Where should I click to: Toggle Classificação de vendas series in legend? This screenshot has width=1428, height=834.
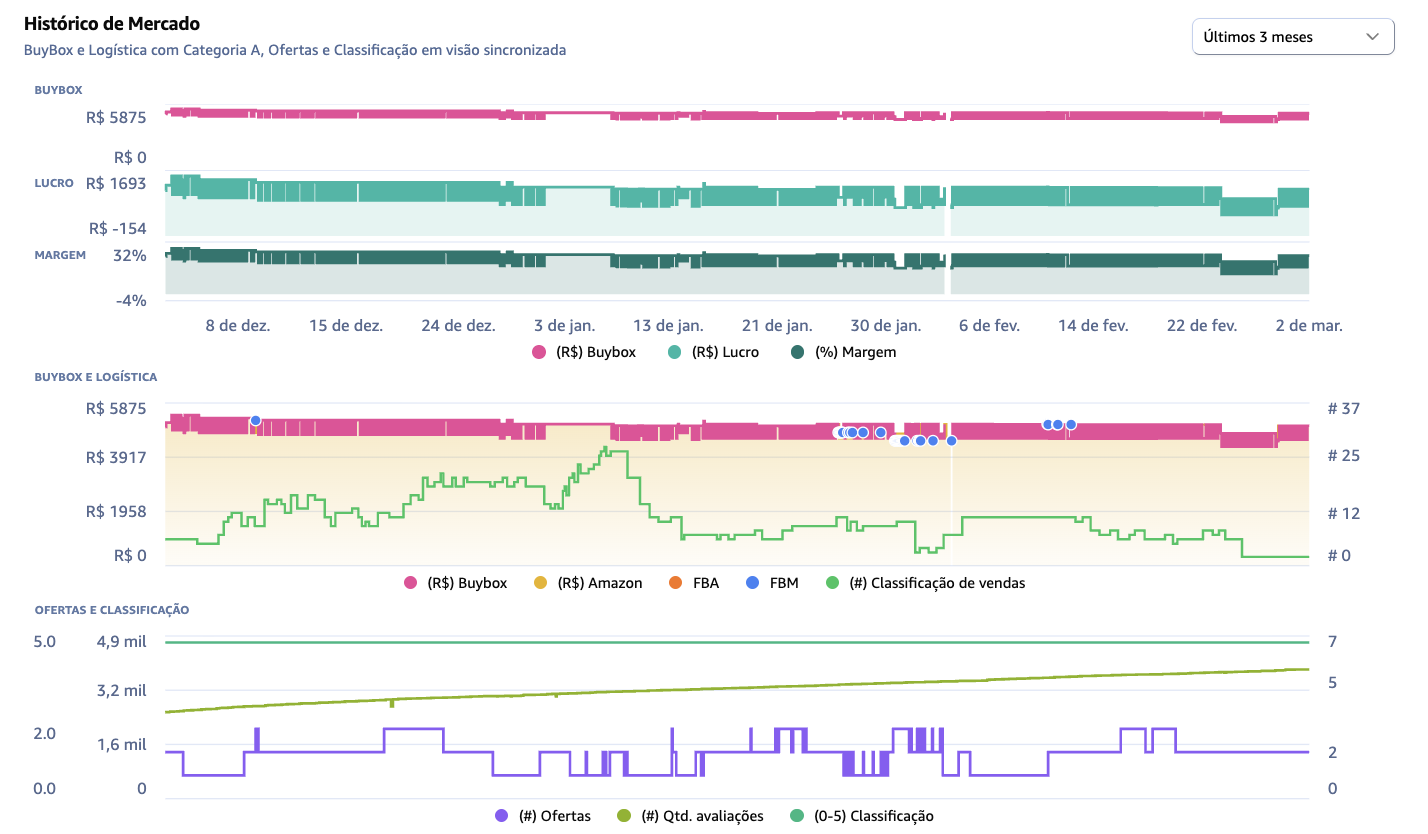pyautogui.click(x=925, y=583)
